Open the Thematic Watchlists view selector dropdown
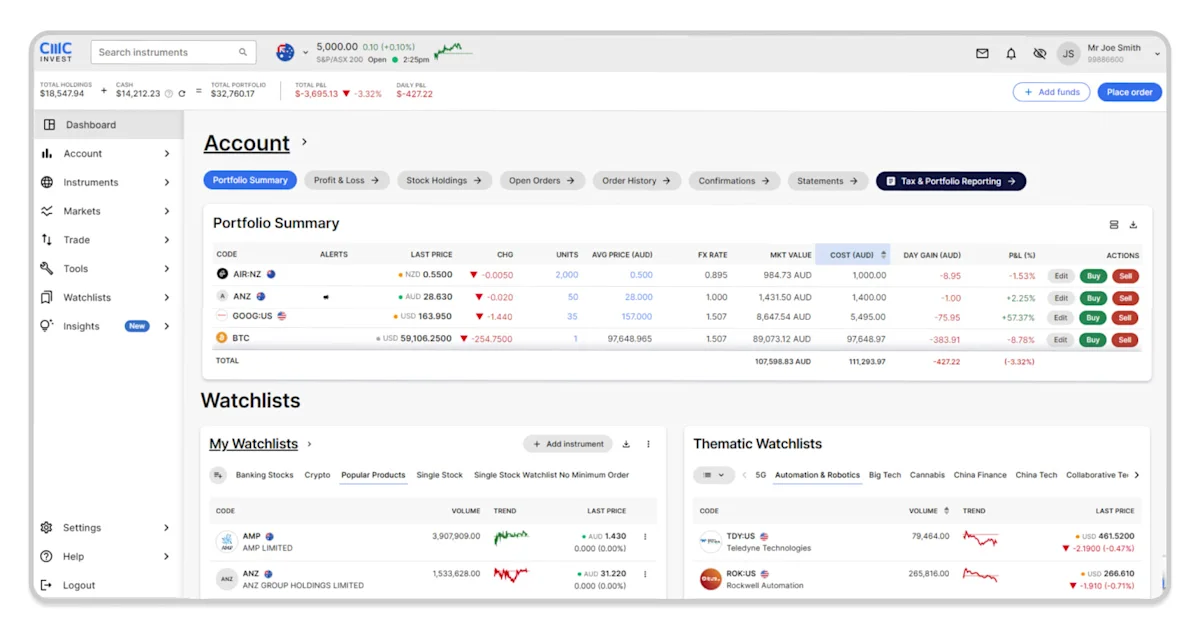Screen dimensions: 1200x634 [x=713, y=475]
